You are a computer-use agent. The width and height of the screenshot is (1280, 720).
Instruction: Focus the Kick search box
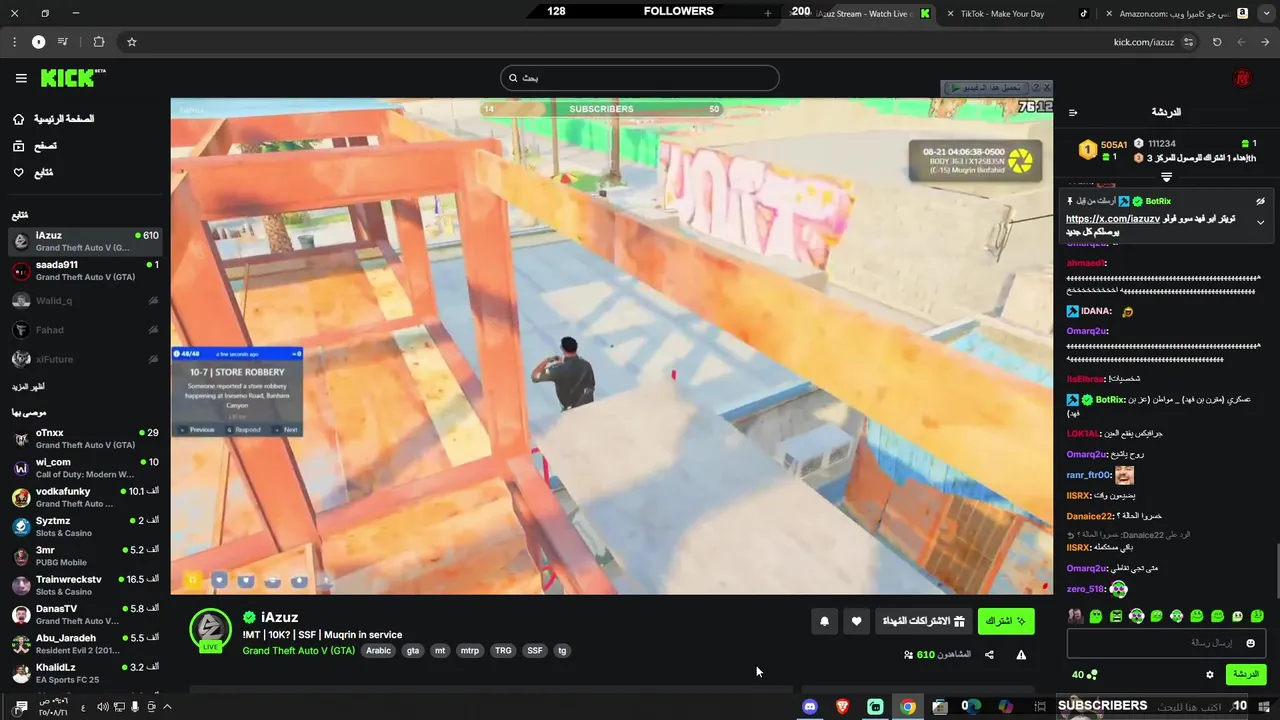640,78
